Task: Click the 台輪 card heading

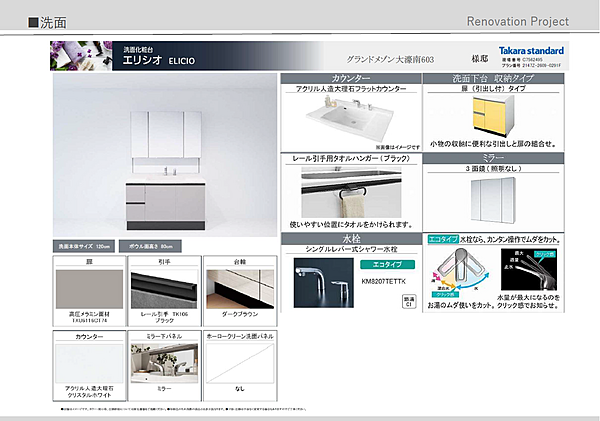Action: 240,262
